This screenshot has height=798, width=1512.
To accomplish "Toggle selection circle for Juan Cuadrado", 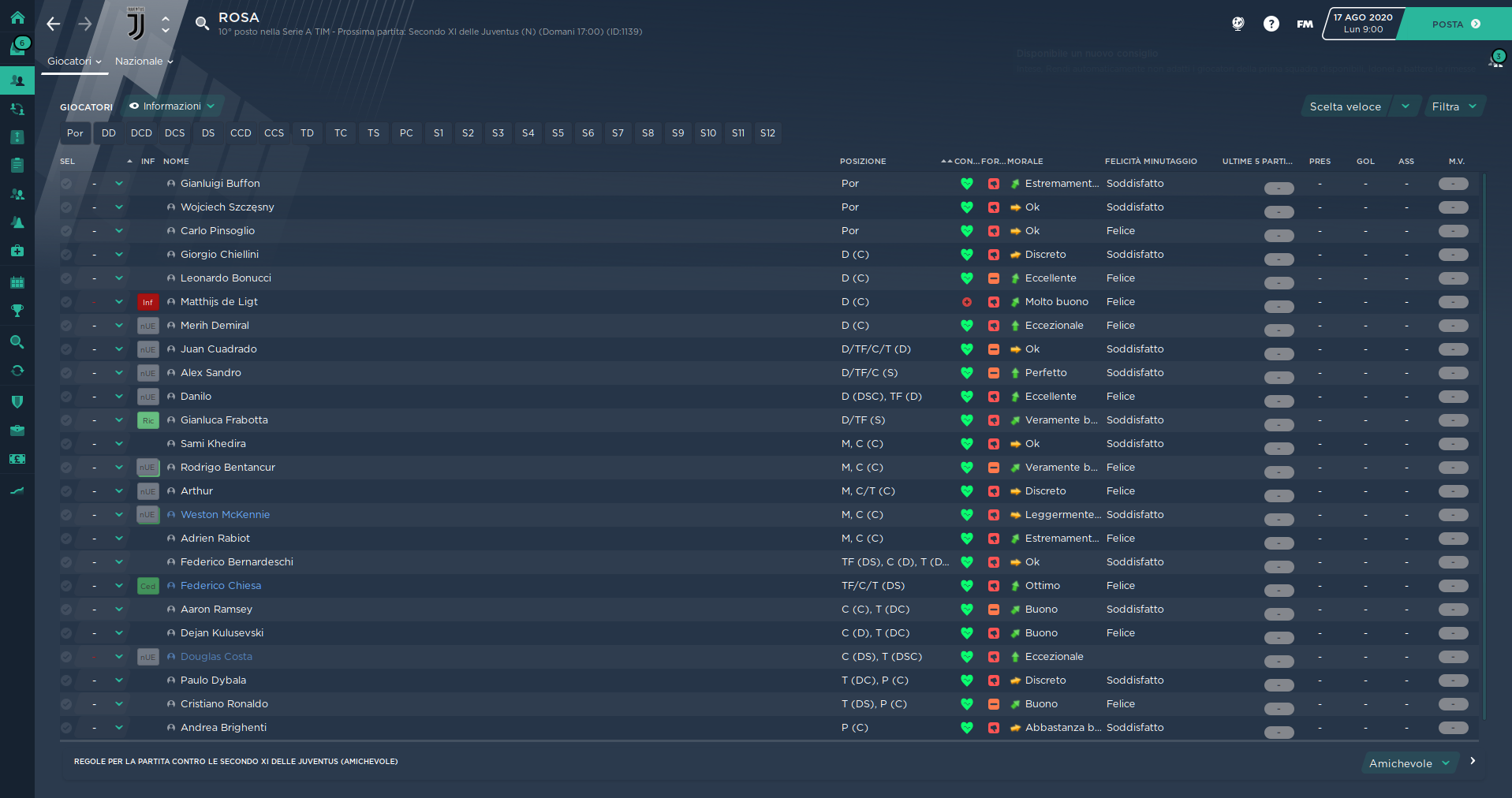I will [66, 349].
